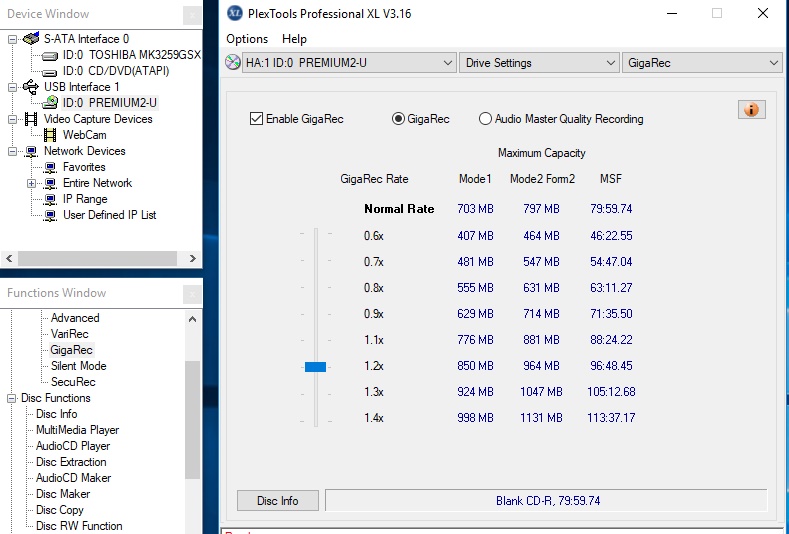The width and height of the screenshot is (789, 534).
Task: Open the Drive Settings dropdown
Action: coord(539,63)
